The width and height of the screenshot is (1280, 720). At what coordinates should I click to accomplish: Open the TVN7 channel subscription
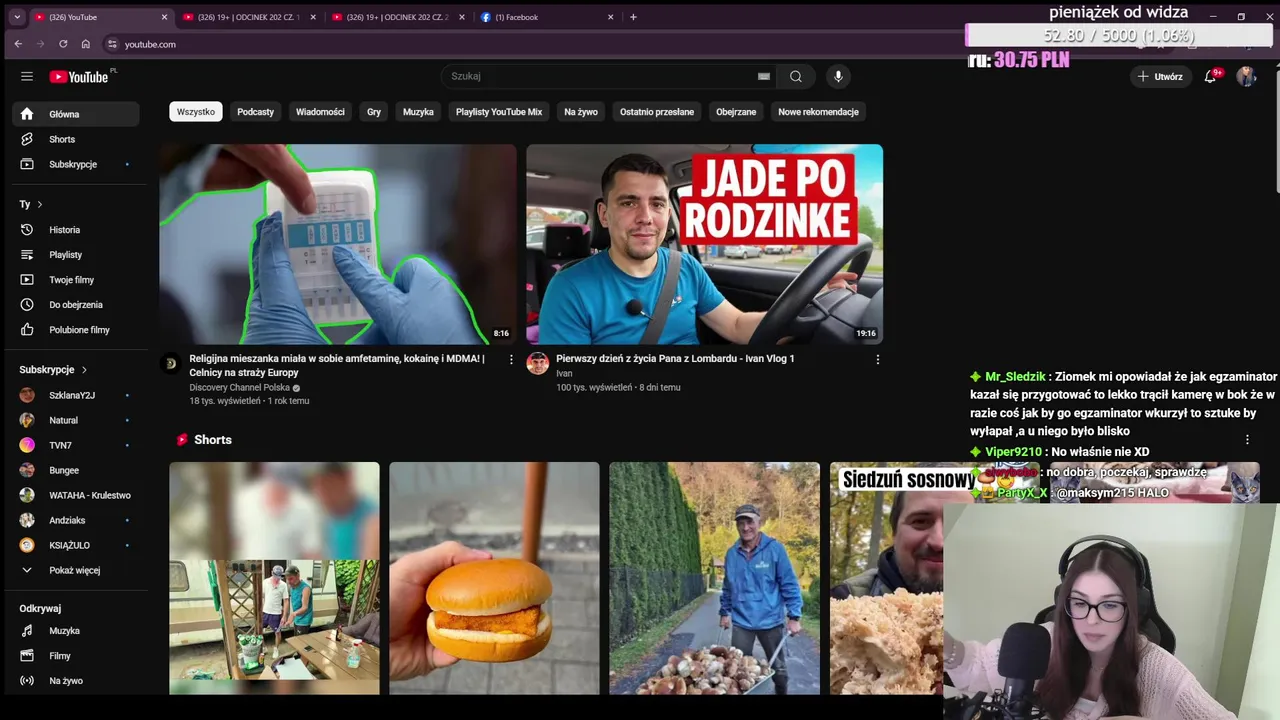(76, 445)
